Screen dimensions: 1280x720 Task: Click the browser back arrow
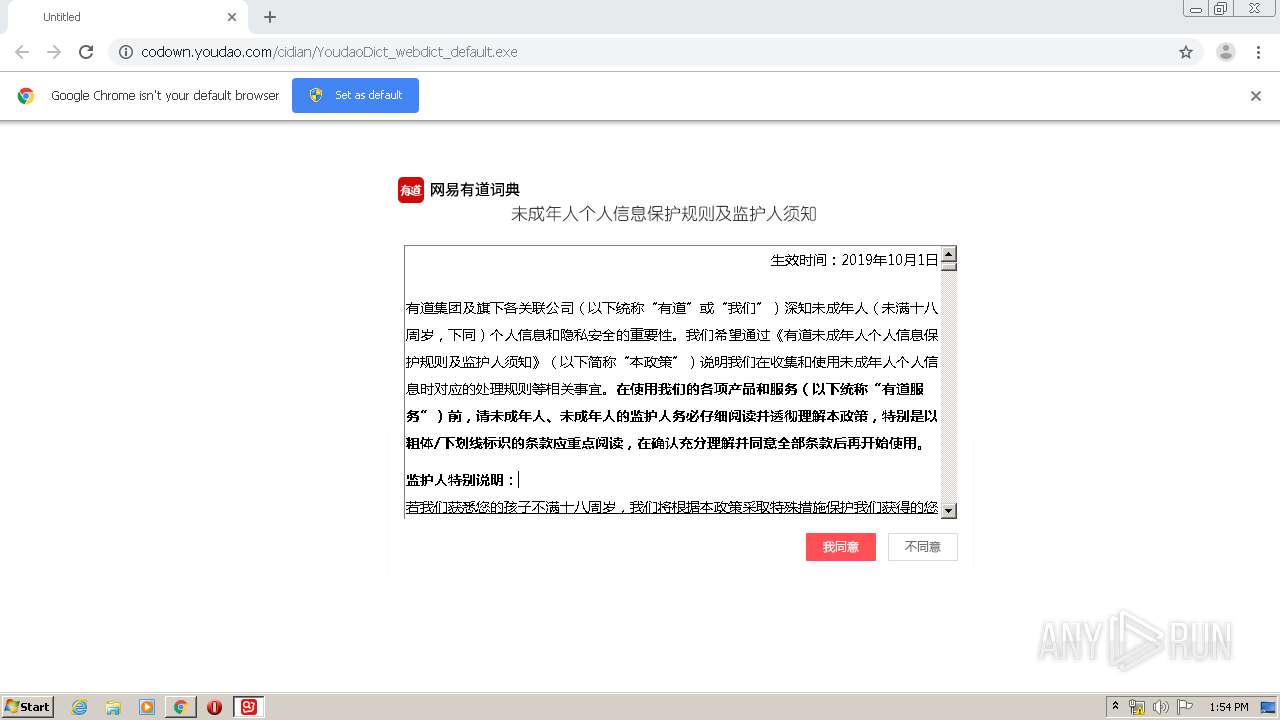point(22,52)
